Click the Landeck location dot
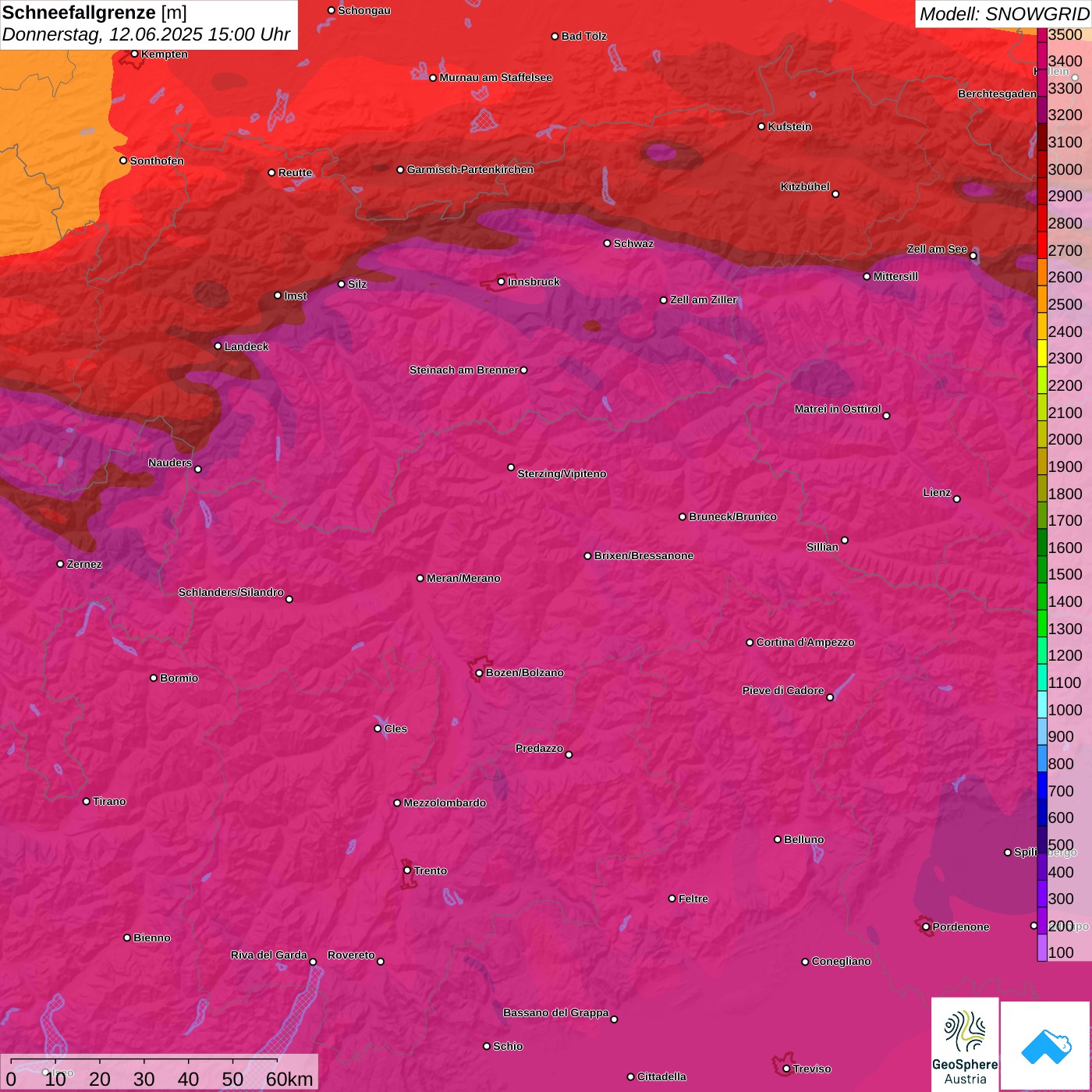This screenshot has width=1092, height=1092. (218, 346)
